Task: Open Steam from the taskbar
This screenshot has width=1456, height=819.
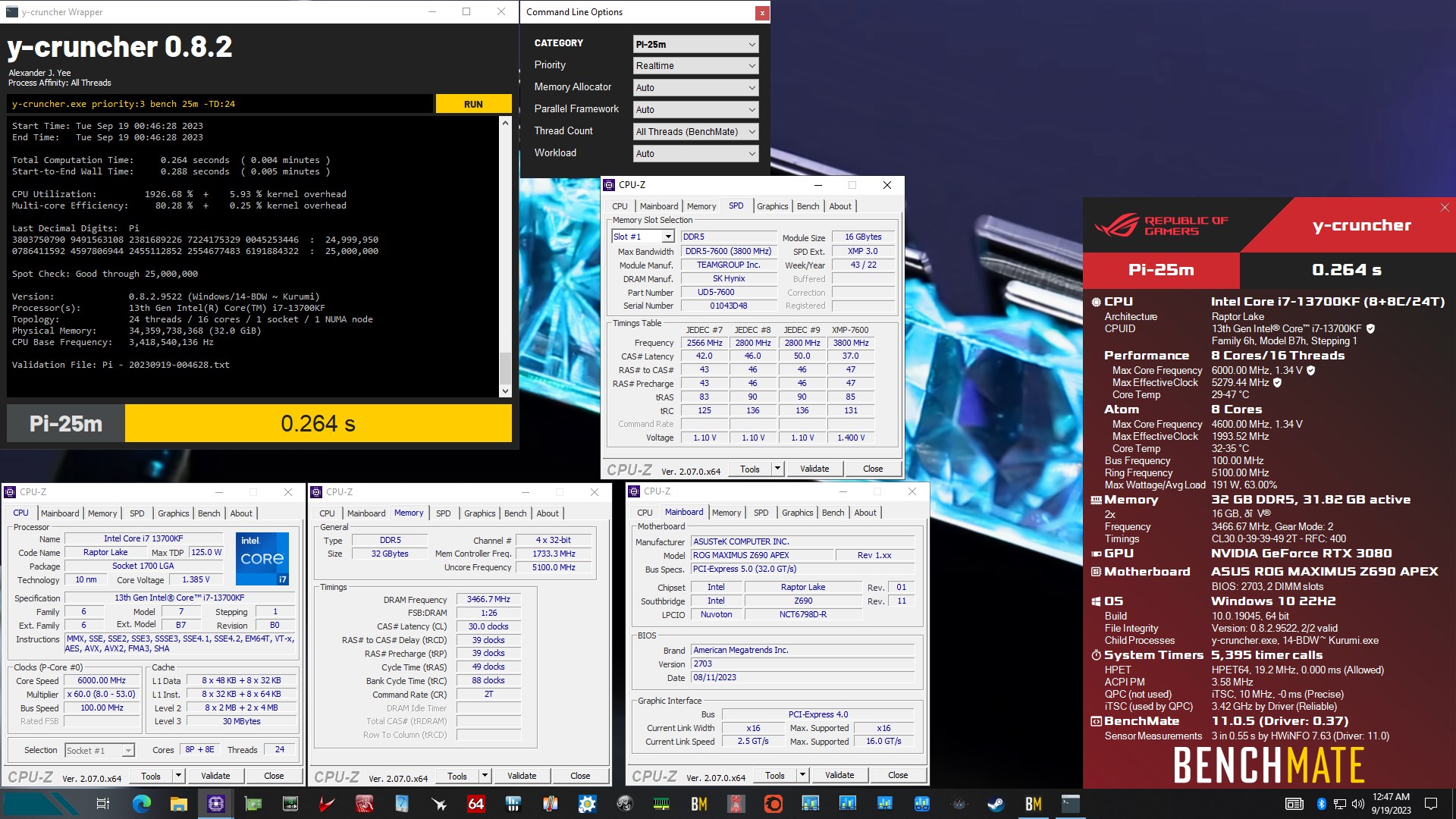Action: [996, 804]
